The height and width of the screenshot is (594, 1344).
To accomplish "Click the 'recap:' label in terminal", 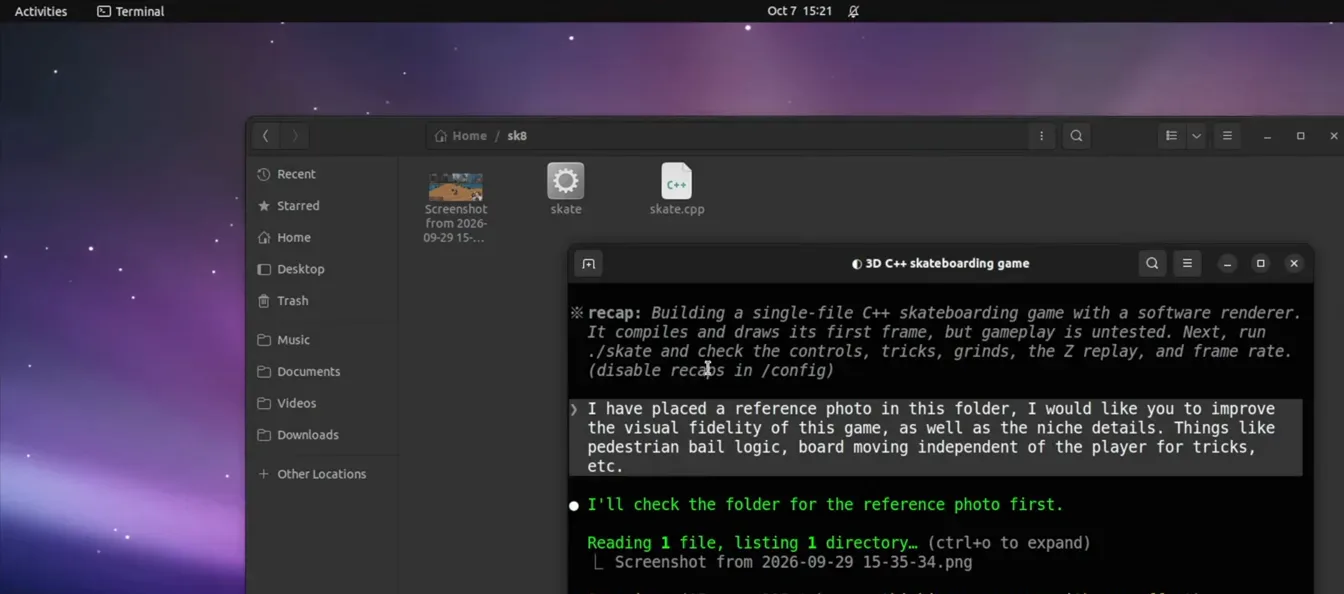I will [615, 313].
